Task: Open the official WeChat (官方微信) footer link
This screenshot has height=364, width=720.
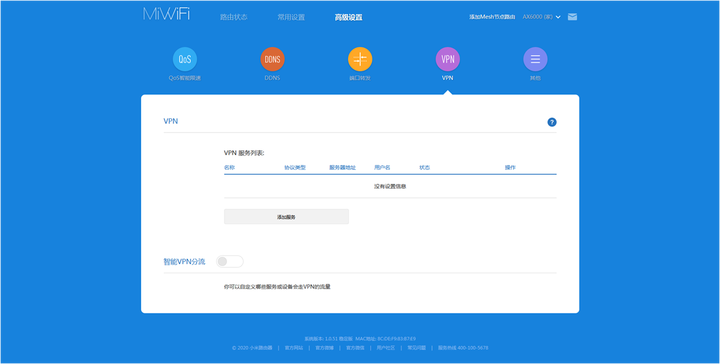Action: [x=355, y=348]
